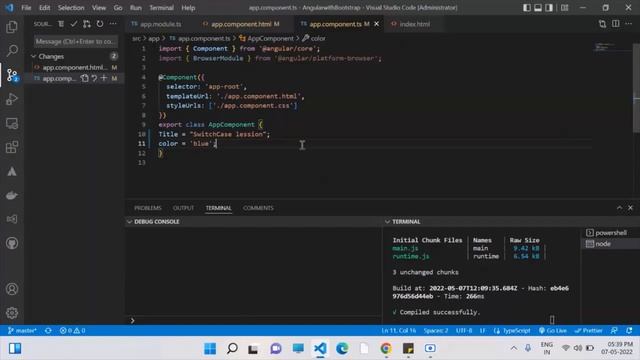This screenshot has height=360, width=640.
Task: Open Windows Start button on taskbar
Action: 210,348
